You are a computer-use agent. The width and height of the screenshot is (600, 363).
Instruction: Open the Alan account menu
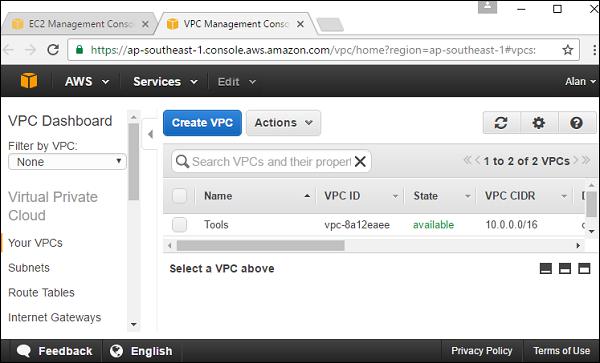580,81
